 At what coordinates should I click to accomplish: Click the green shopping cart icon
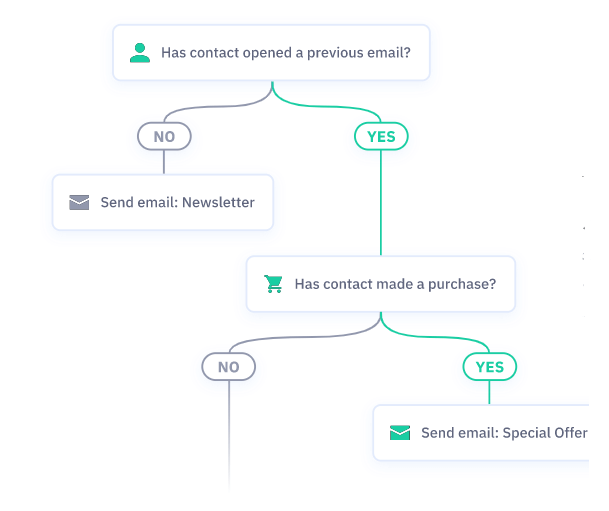(x=273, y=284)
